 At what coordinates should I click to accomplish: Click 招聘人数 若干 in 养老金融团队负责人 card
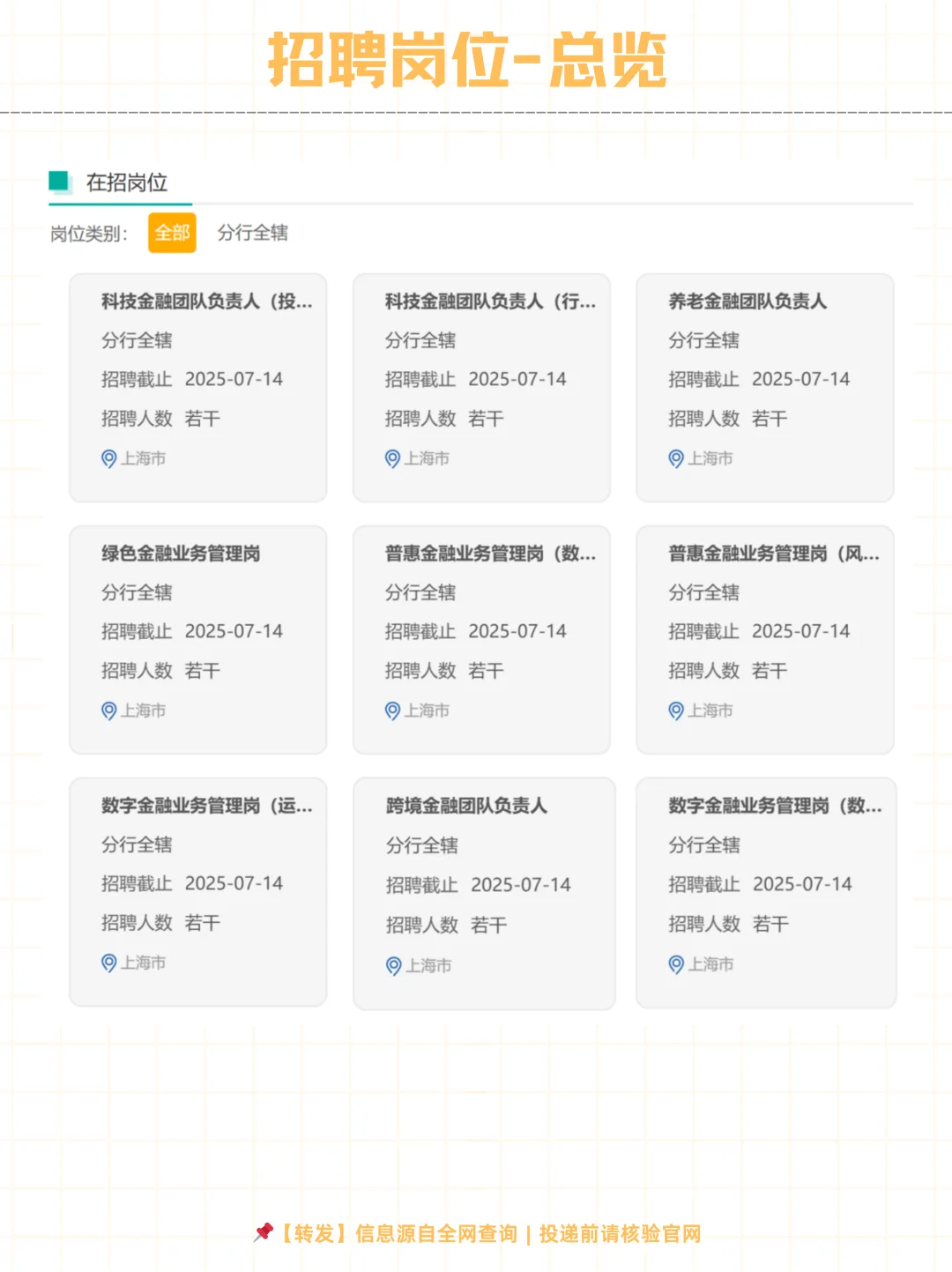(727, 419)
